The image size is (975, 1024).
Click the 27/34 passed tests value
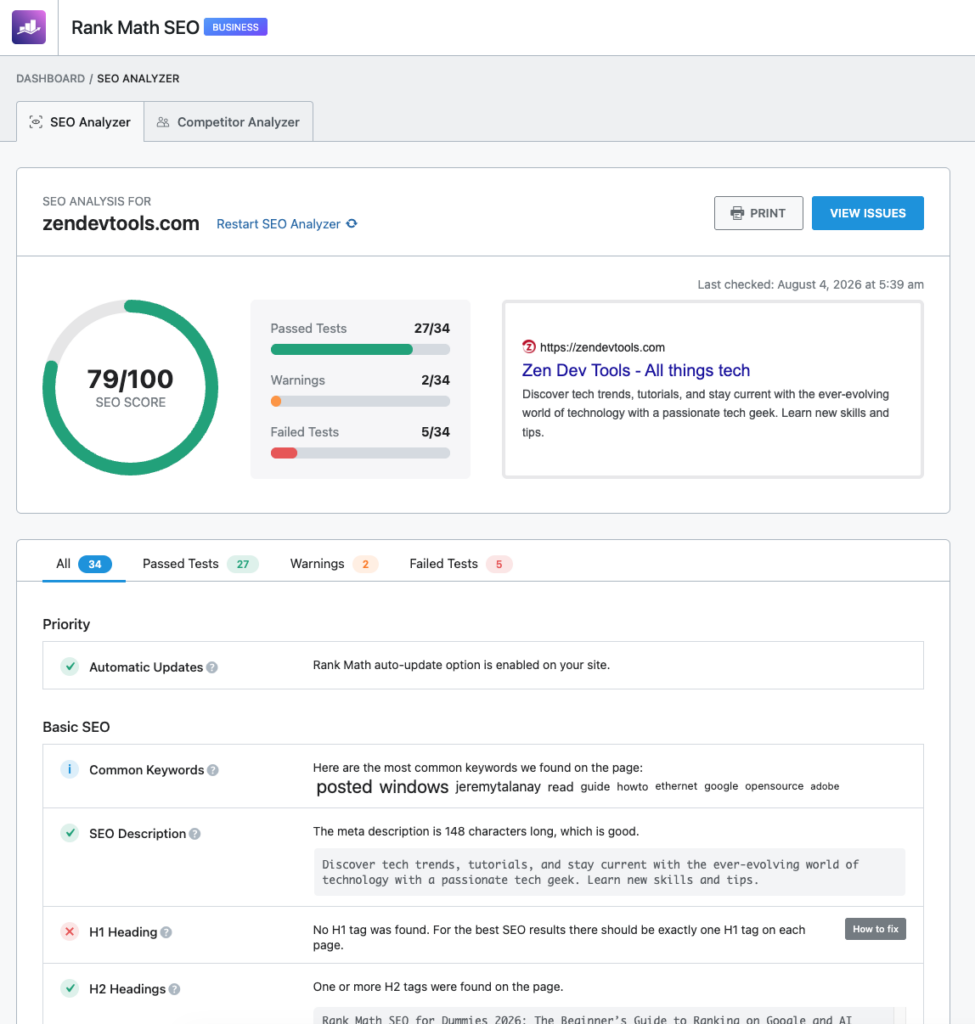pos(432,328)
